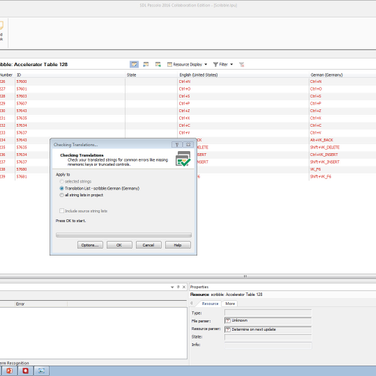Select ID cell '57600'
Viewport: 376px width, 376px height.
coord(70,81)
